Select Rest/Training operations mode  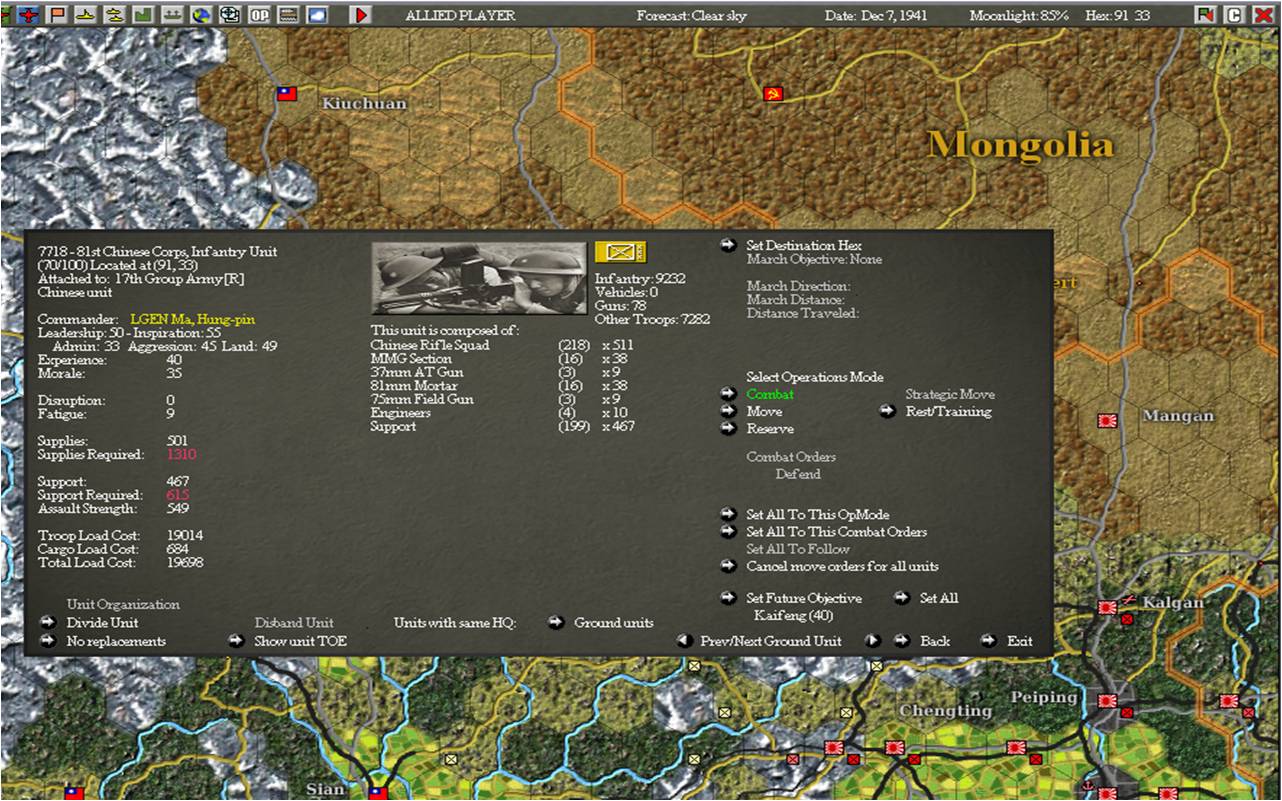(948, 411)
